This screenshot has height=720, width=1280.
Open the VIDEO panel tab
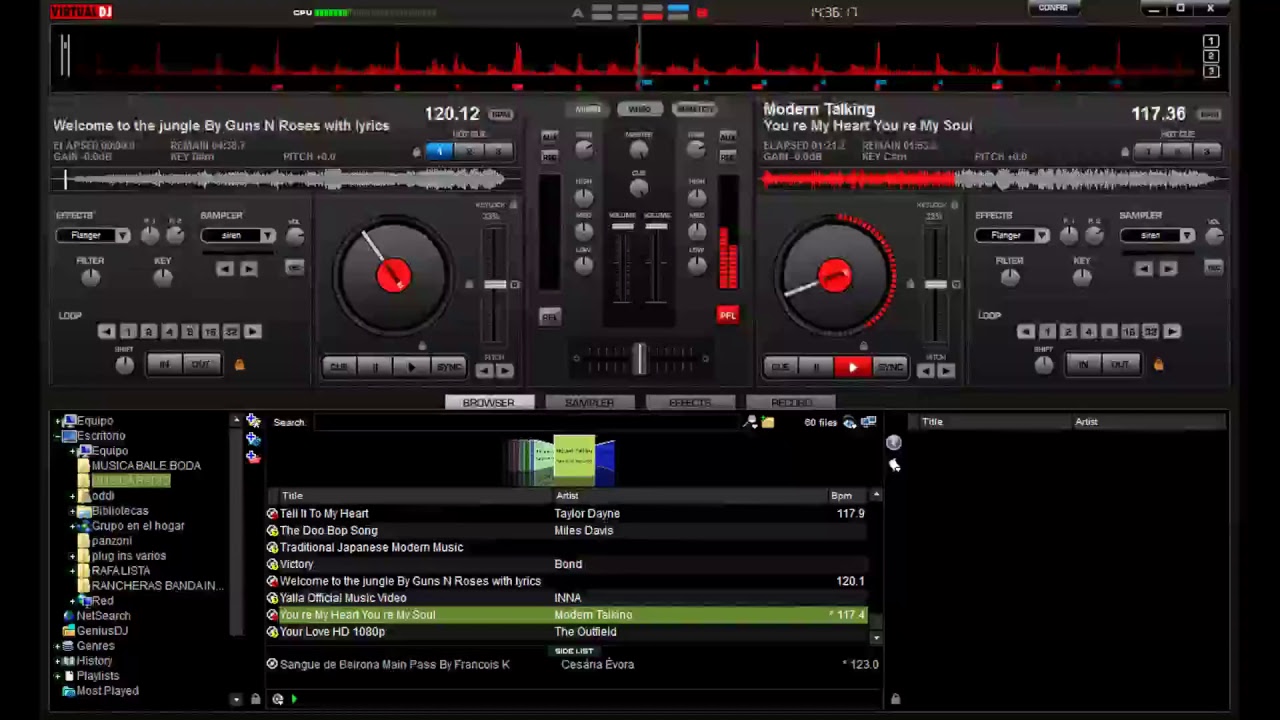point(640,109)
